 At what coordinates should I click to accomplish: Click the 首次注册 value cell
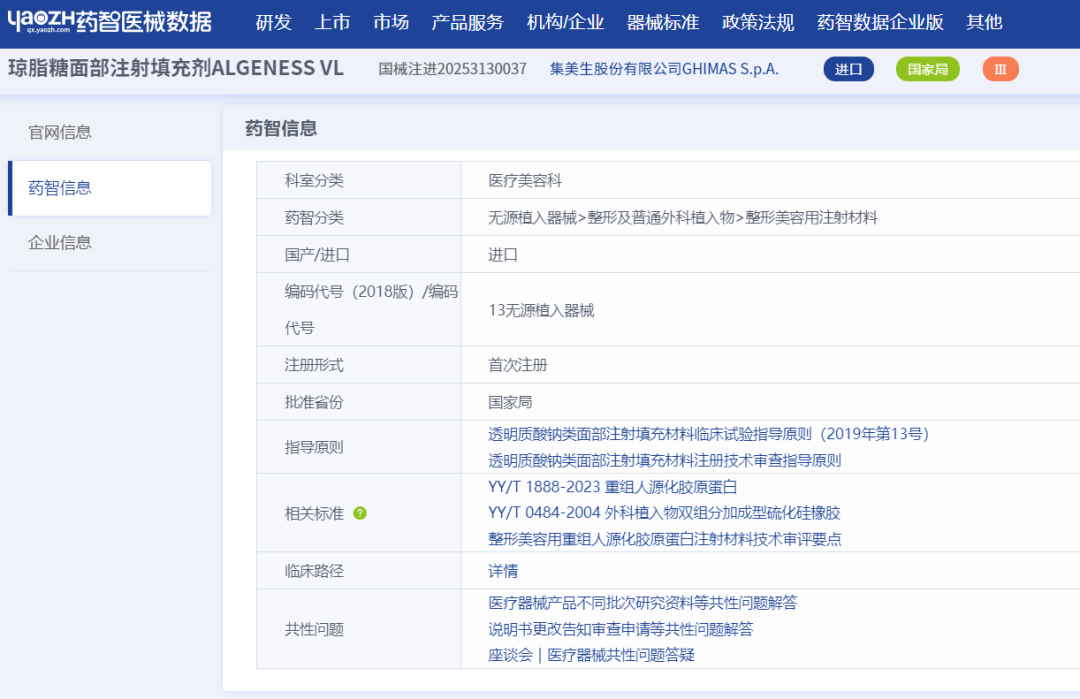(517, 365)
